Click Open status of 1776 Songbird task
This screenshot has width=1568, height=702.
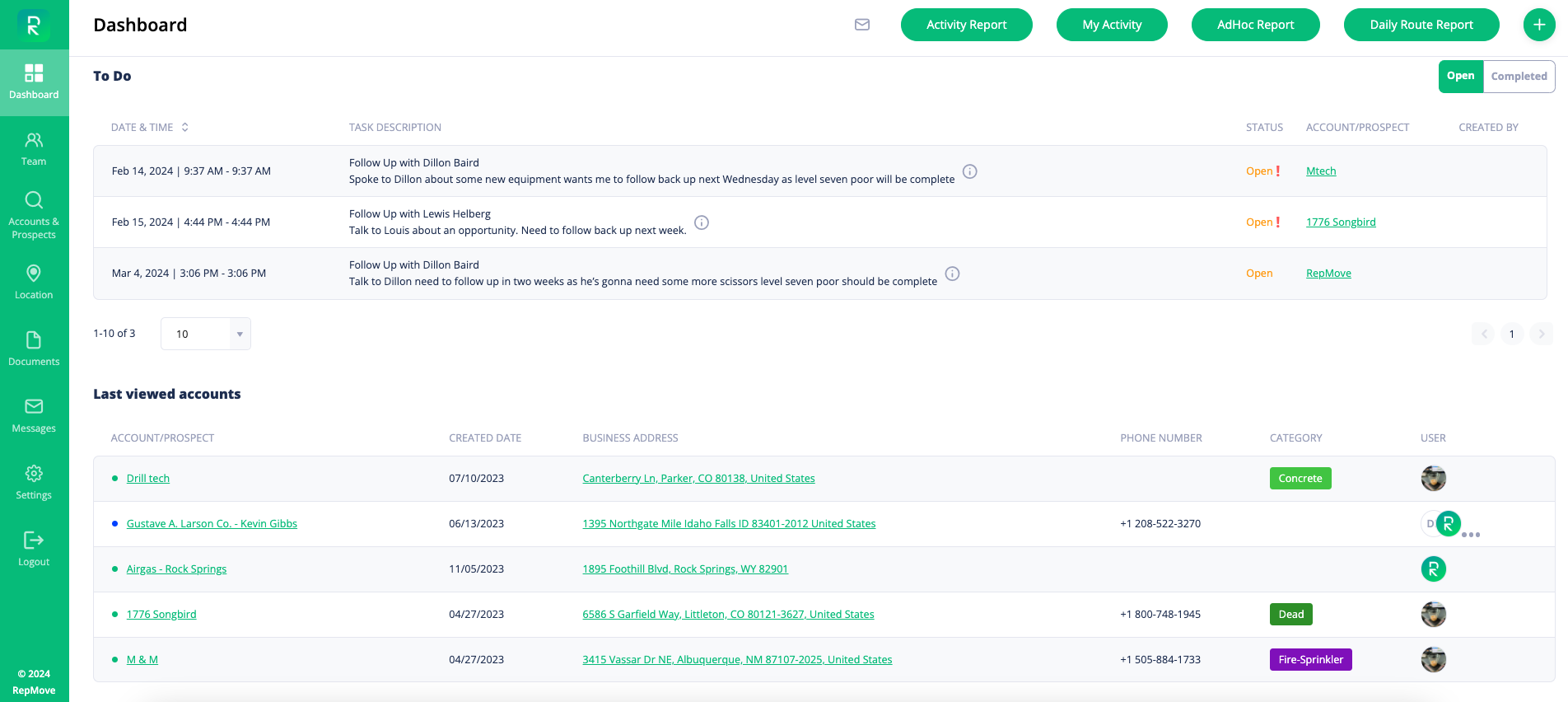pyautogui.click(x=1259, y=222)
